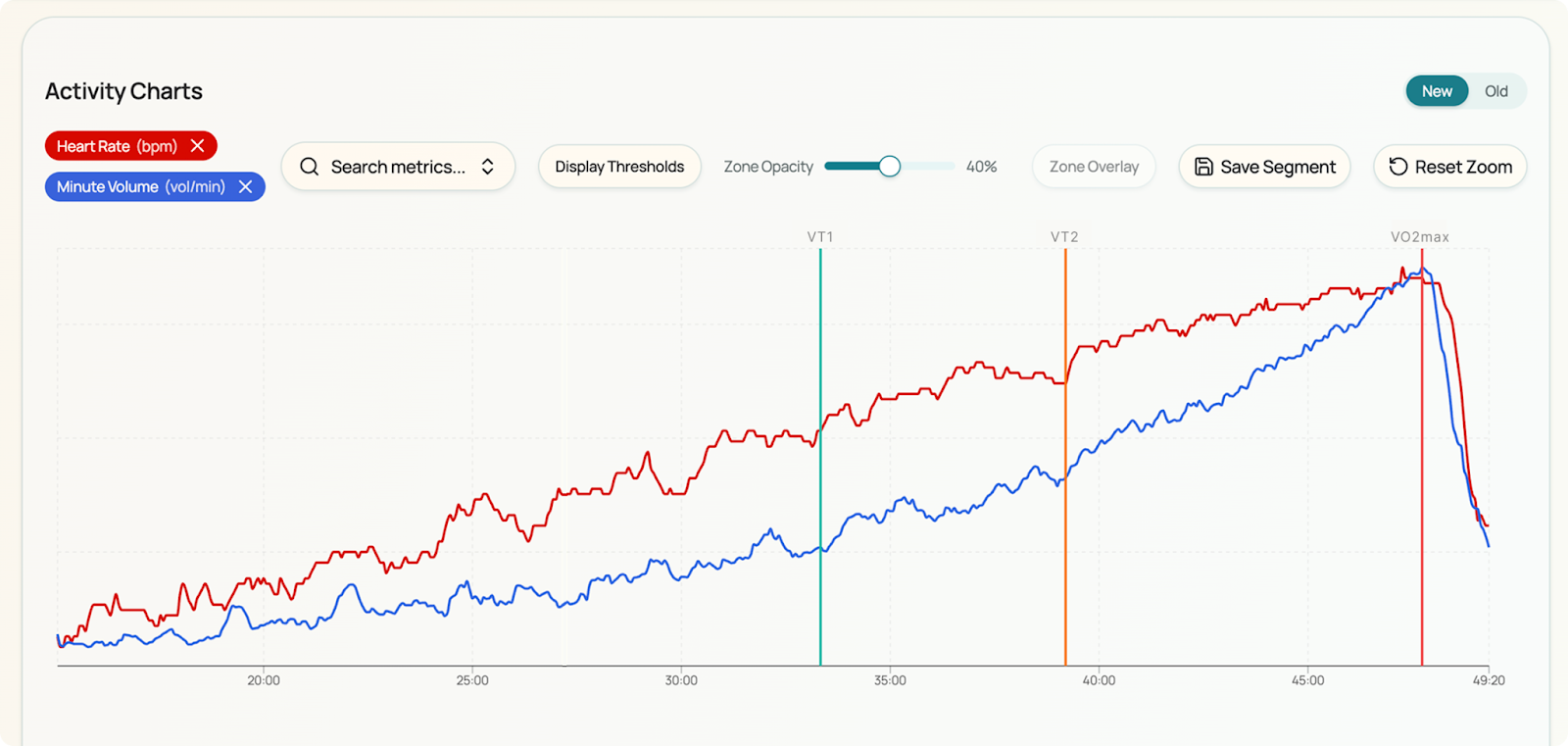The width and height of the screenshot is (1568, 746).
Task: Open the Search metrics combo box
Action: [x=398, y=167]
